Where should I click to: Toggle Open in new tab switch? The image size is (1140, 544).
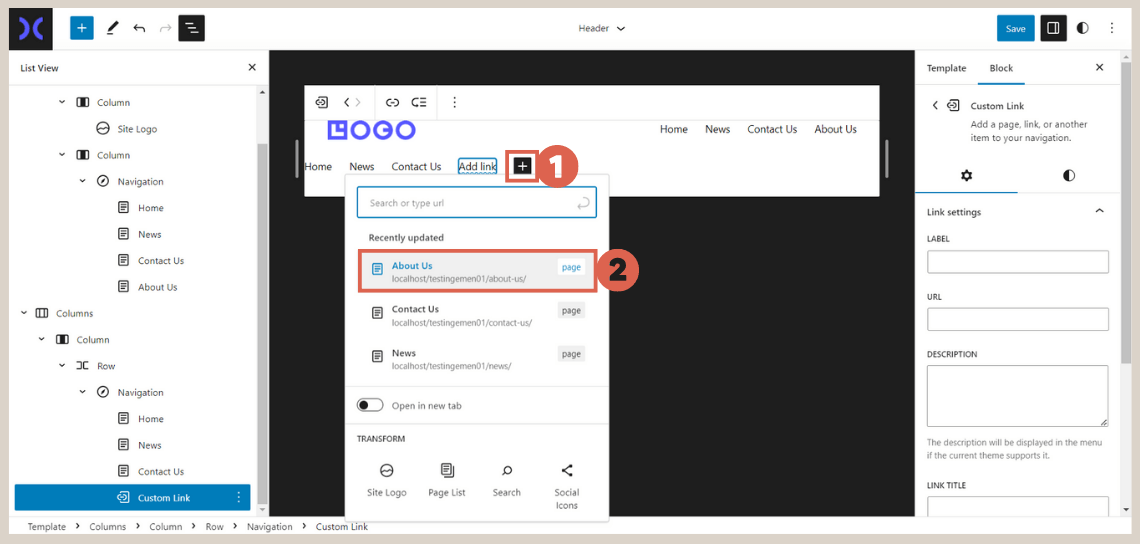pyautogui.click(x=370, y=405)
